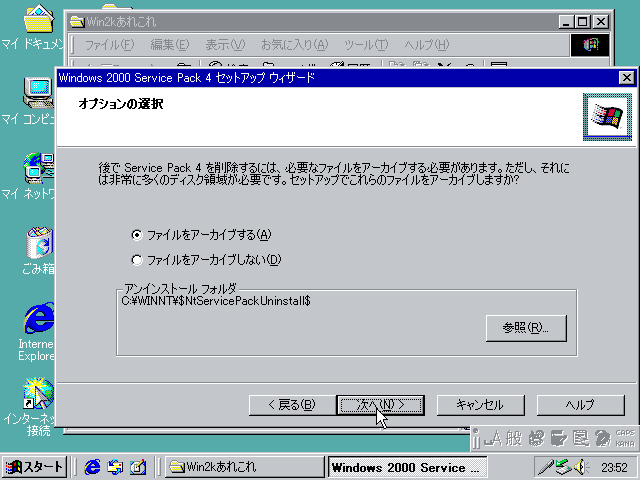Open ファイル(F) menu in Win2kあれこれ window
This screenshot has height=480, width=640.
click(109, 44)
